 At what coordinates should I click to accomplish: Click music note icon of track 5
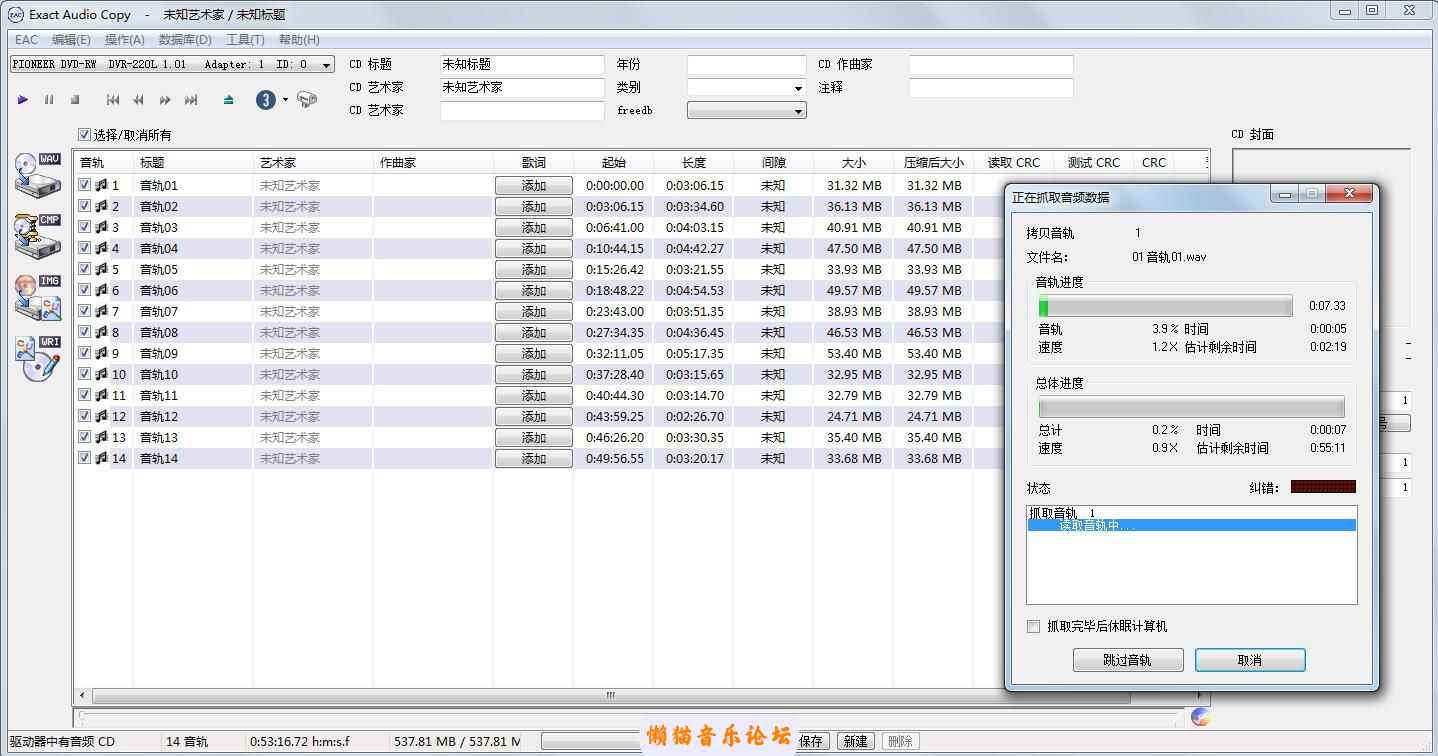101,269
